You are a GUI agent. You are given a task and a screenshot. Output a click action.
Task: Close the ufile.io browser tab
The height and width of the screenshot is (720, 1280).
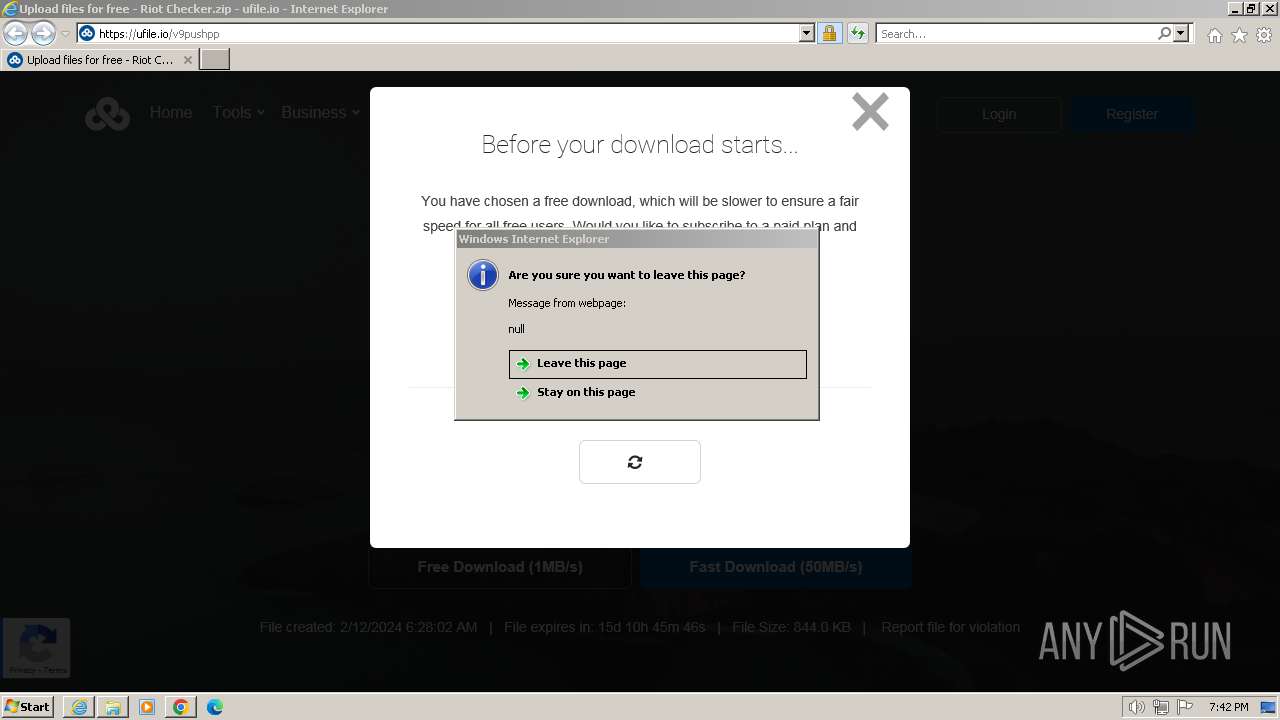coord(187,60)
